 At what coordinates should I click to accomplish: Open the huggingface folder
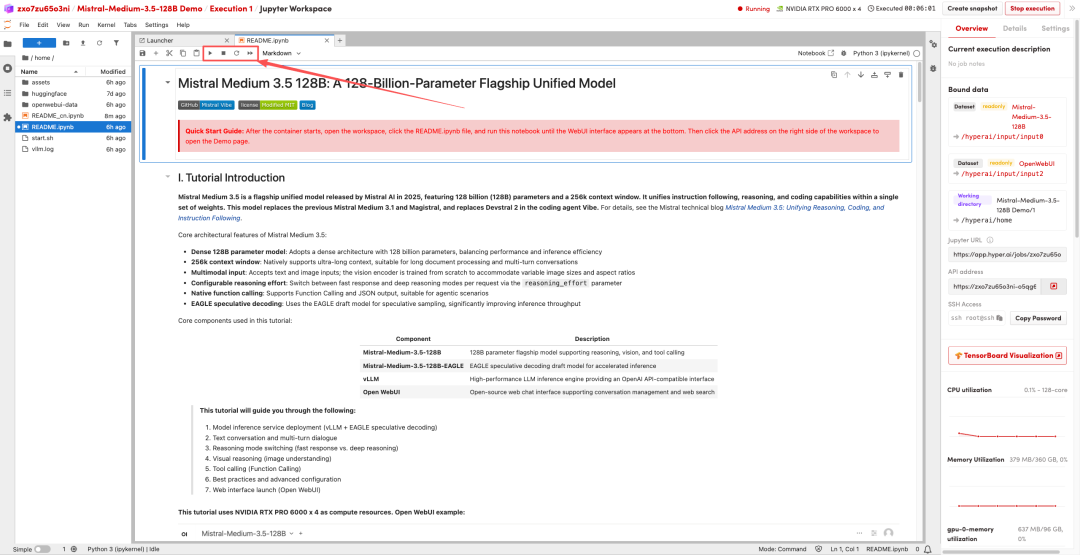pos(73,93)
